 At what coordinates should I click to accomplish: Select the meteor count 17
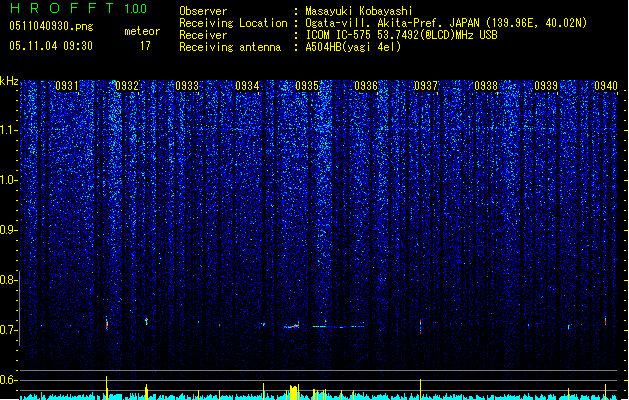[x=145, y=46]
